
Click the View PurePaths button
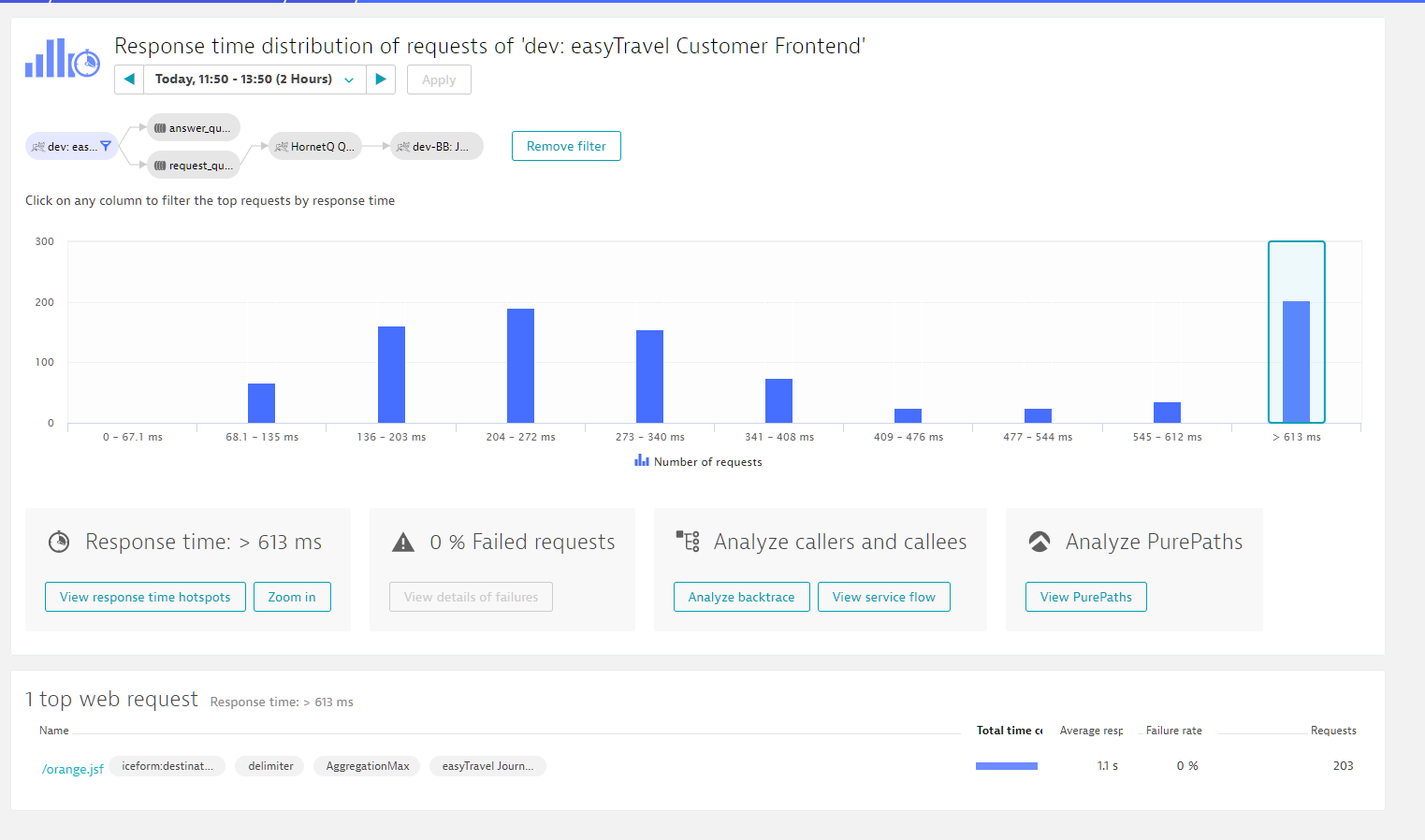click(1085, 597)
